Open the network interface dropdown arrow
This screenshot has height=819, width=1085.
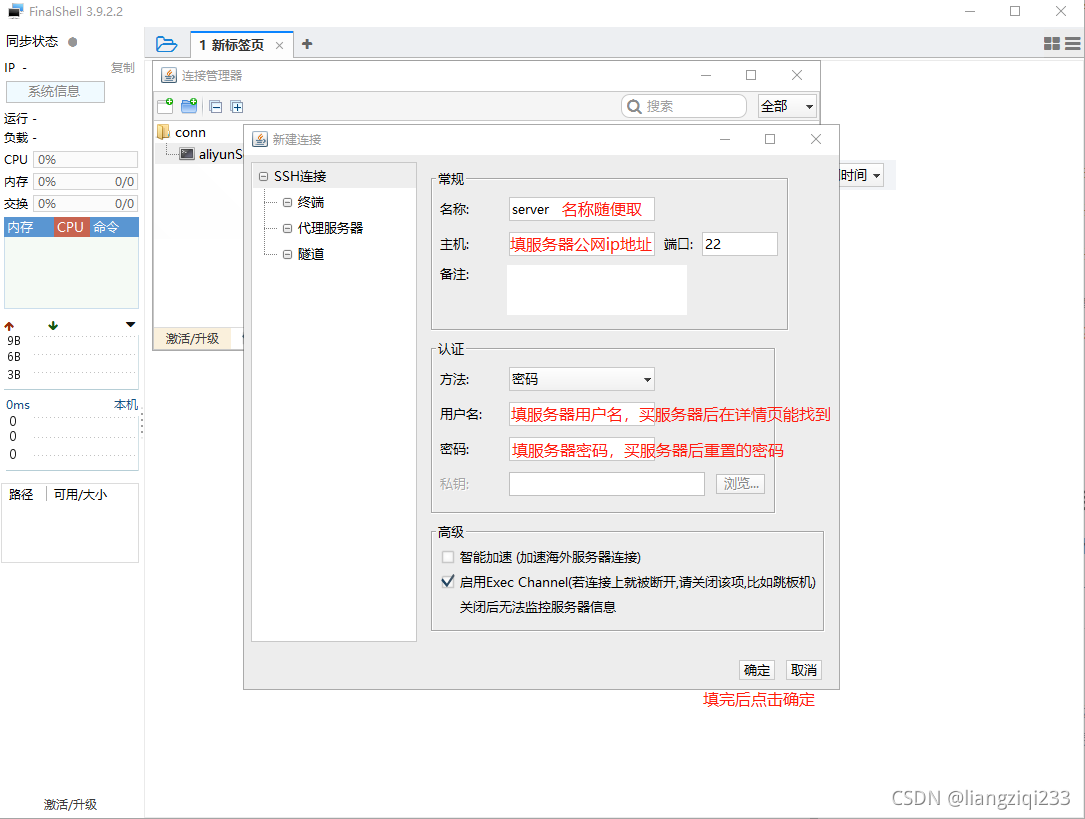tap(130, 324)
